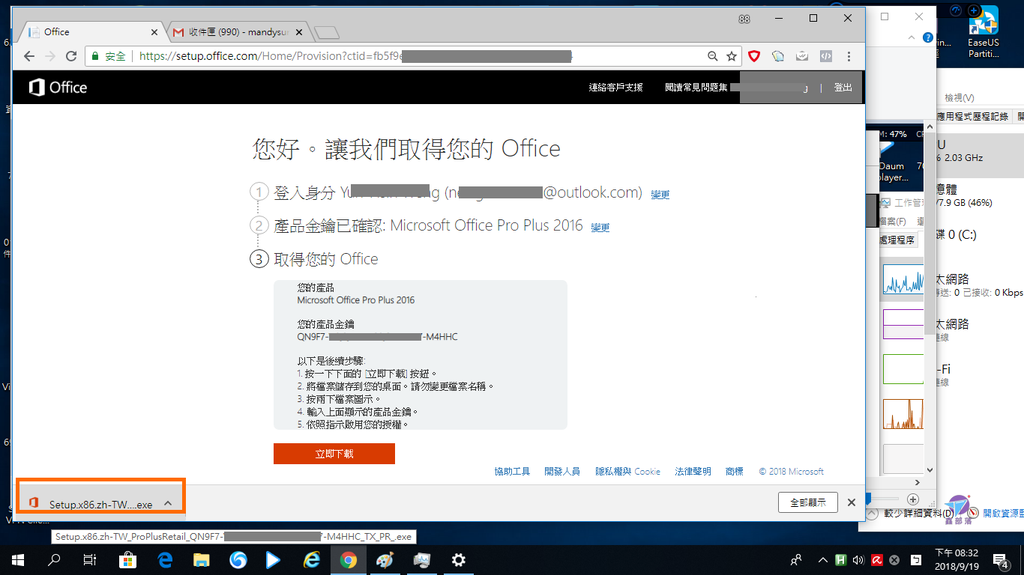Select 應用程式歷程記錄 tab in Task Manager
This screenshot has height=575, width=1024.
tap(972, 116)
